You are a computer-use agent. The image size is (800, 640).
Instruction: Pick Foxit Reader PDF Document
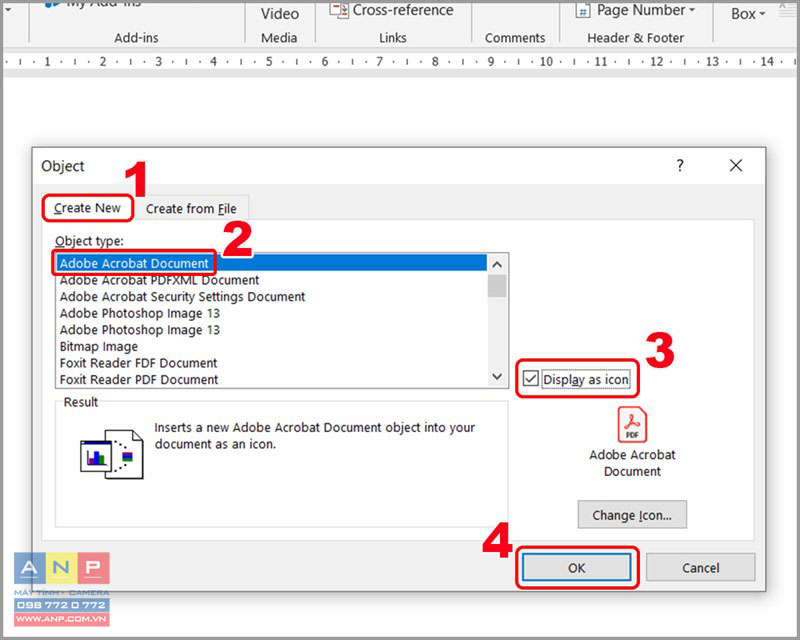pyautogui.click(x=271, y=380)
